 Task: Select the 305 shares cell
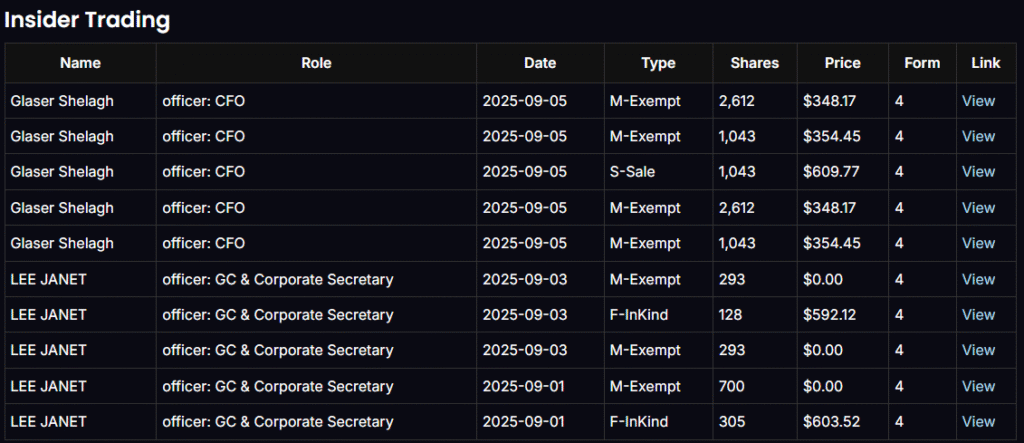point(732,422)
